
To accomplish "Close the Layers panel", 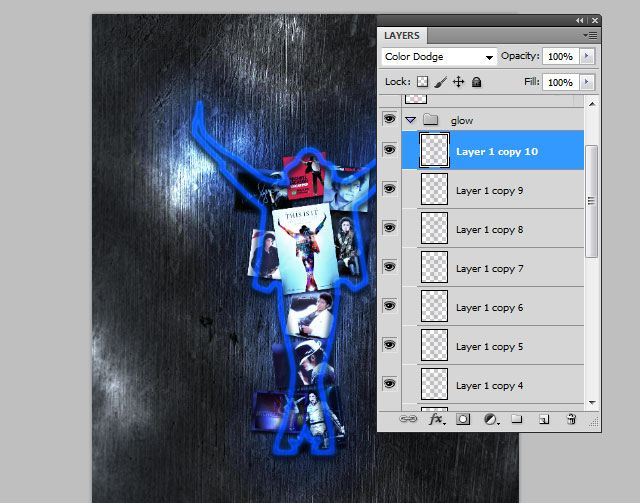I will coord(595,20).
